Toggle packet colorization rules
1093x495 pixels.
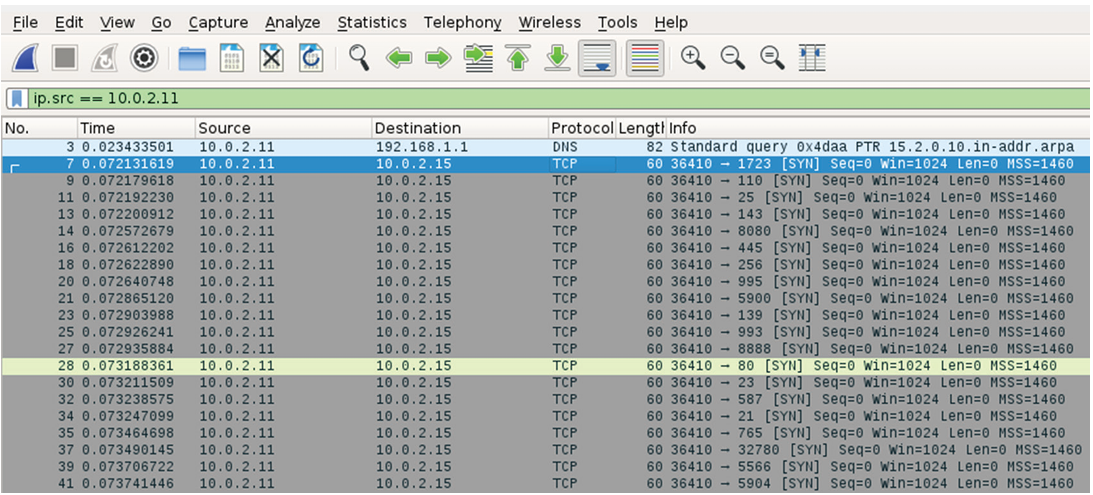coord(645,59)
